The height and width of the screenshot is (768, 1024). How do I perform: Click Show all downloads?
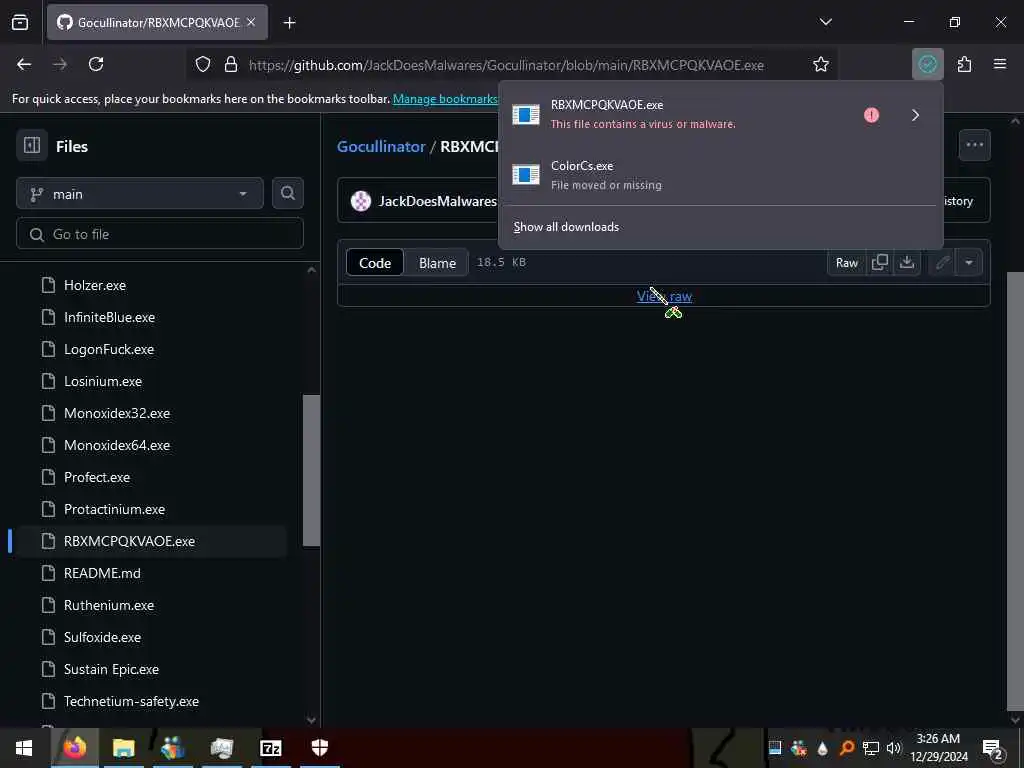(566, 227)
